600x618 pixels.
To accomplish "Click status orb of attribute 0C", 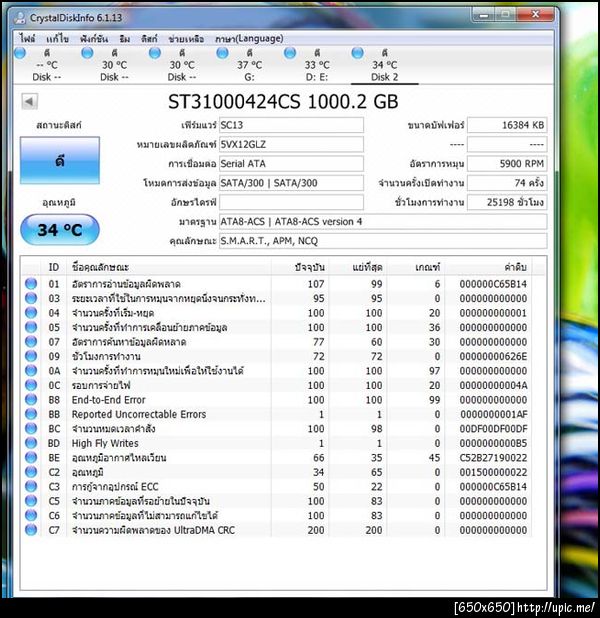I will pos(31,385).
